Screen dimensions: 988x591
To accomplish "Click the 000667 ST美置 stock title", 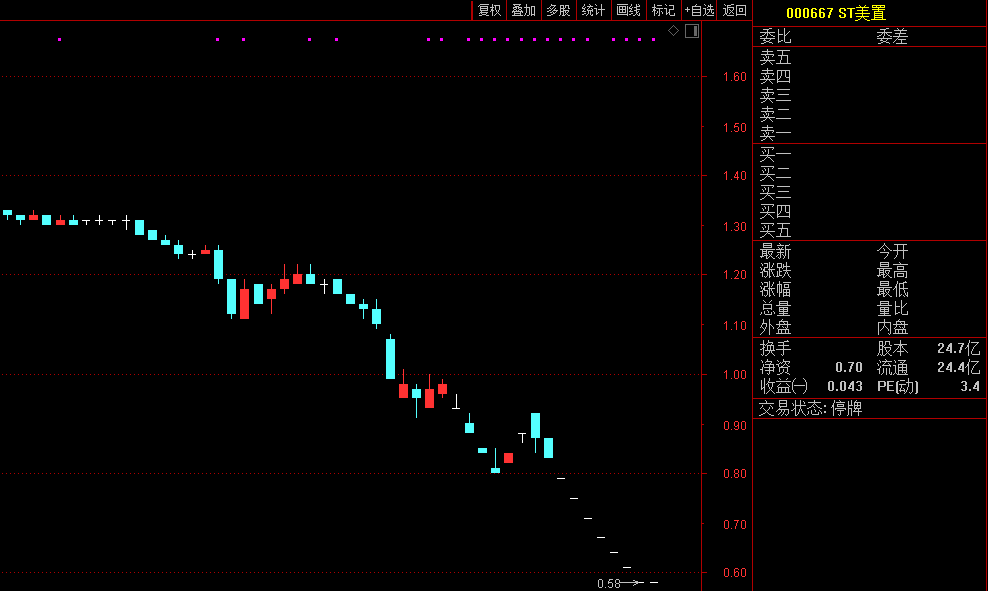I will point(836,13).
